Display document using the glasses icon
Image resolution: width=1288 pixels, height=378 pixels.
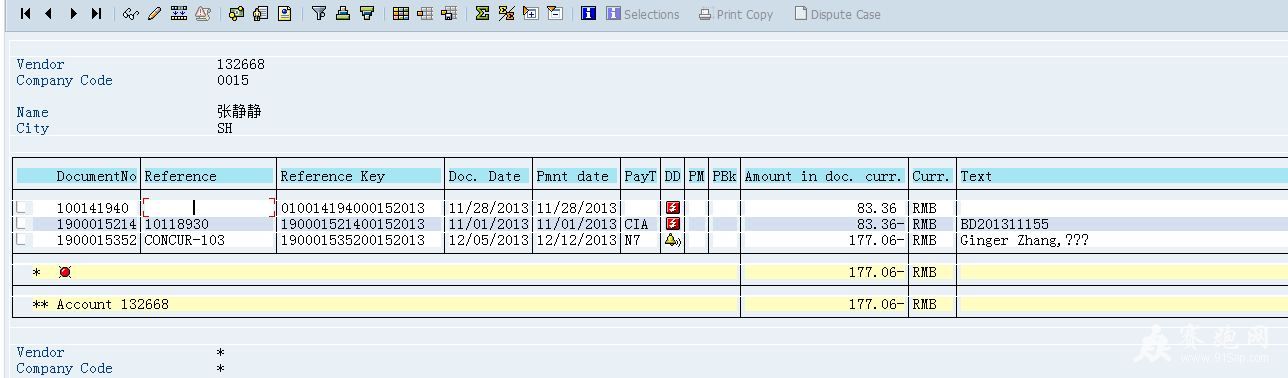[130, 14]
